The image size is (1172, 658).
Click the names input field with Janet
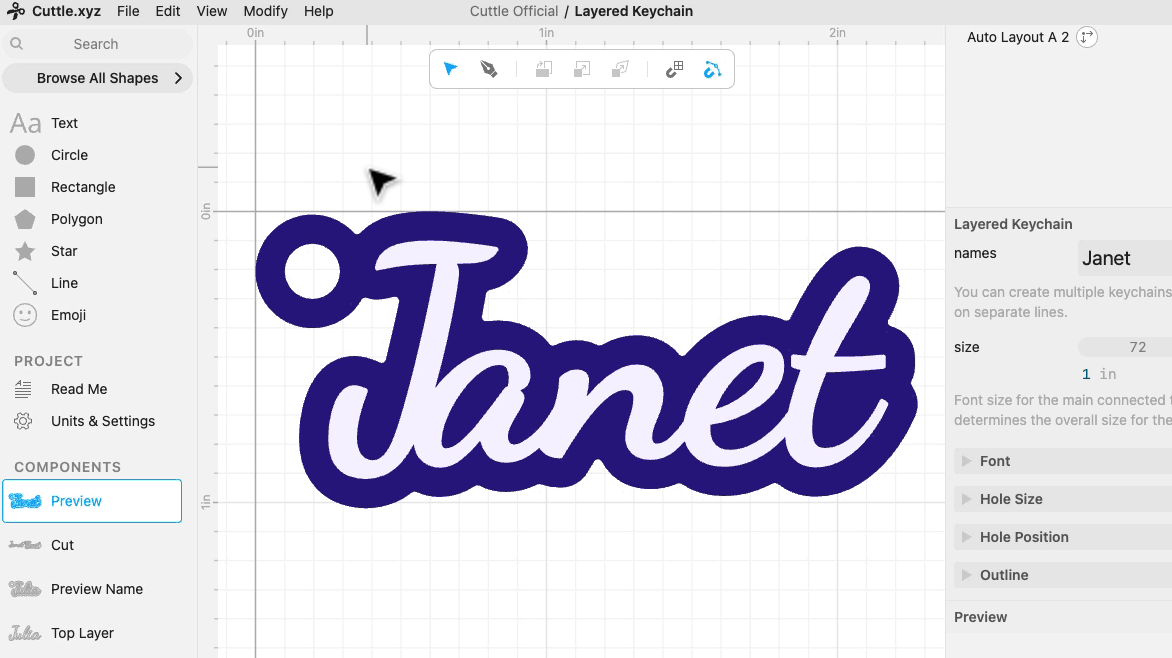click(x=1125, y=258)
